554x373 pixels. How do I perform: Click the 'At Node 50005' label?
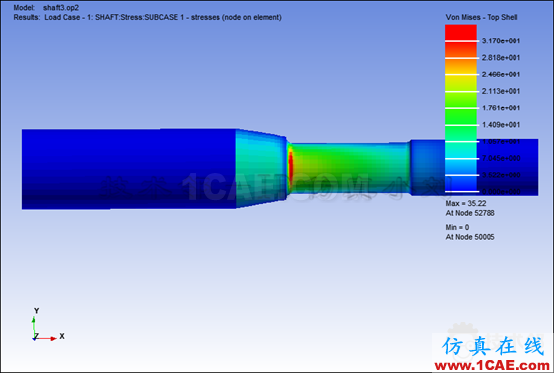470,237
